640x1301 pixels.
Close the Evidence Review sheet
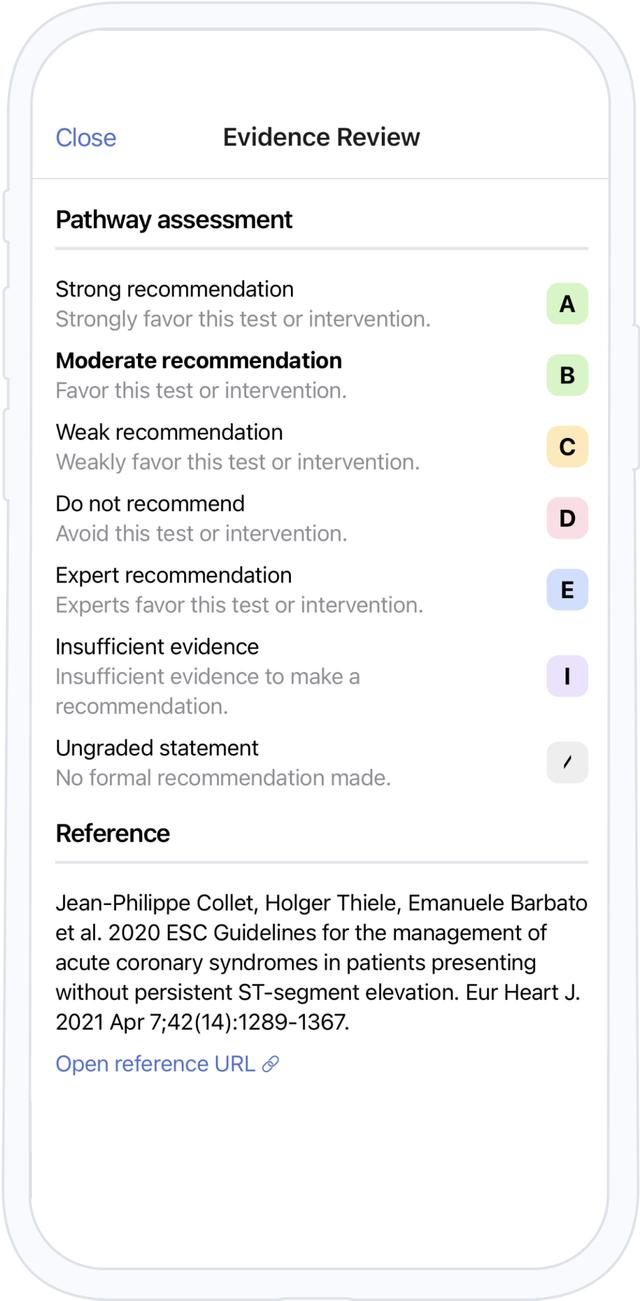point(86,138)
